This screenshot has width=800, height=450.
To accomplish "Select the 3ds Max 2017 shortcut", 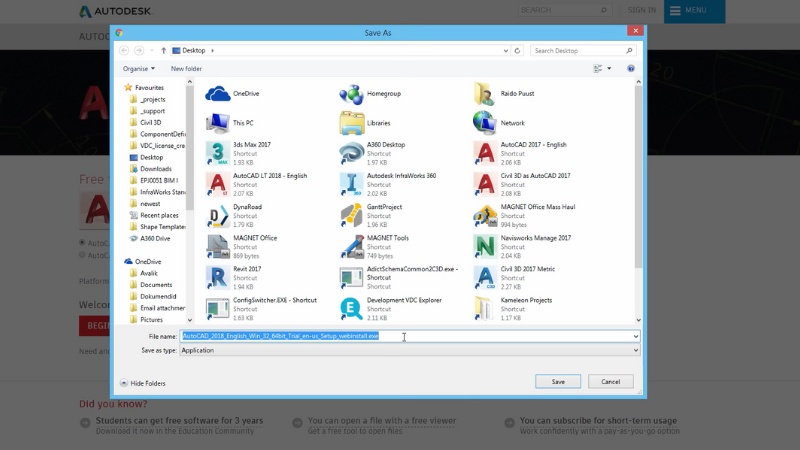I will pos(238,153).
